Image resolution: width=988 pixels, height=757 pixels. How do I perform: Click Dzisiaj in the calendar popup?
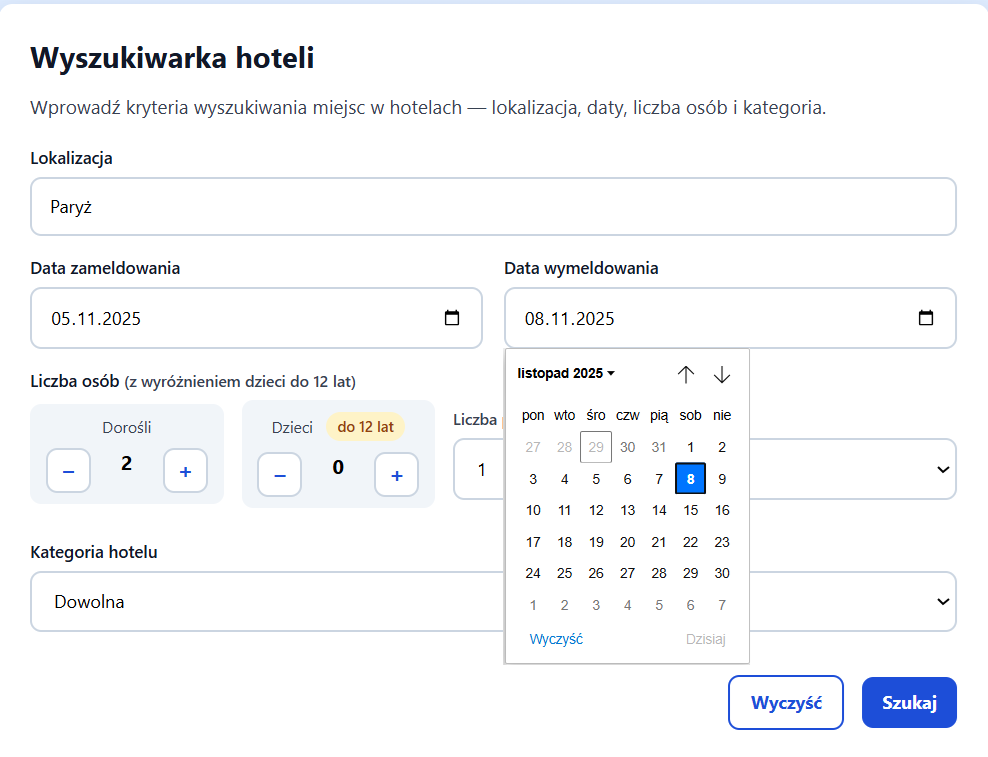click(x=705, y=639)
